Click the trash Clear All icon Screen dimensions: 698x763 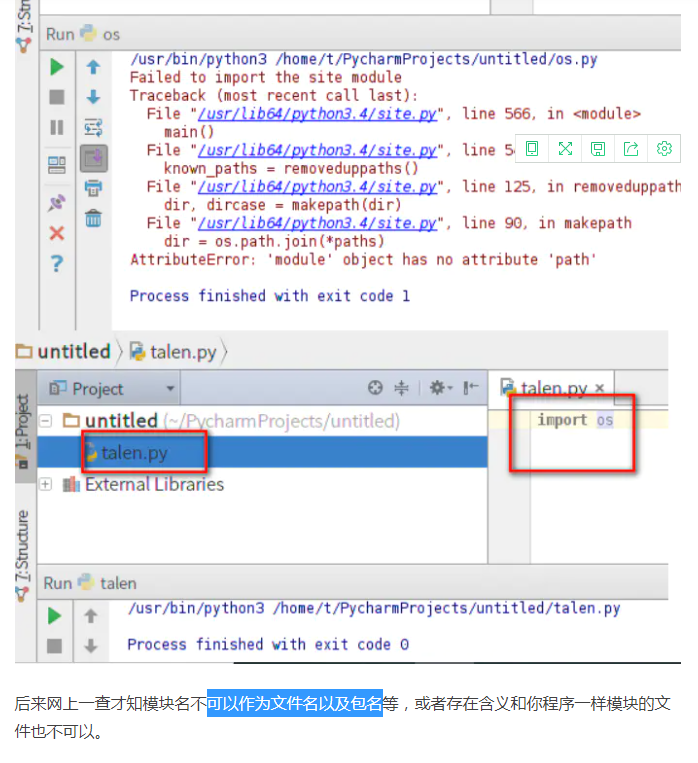[93, 218]
